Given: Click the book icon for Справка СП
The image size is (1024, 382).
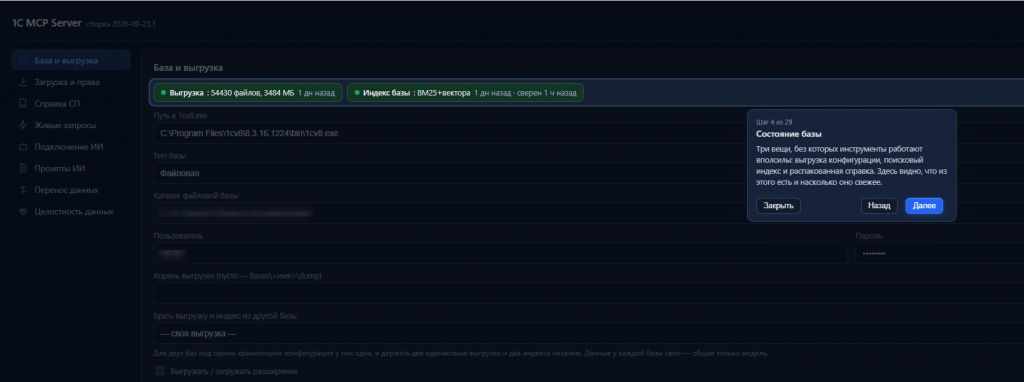Looking at the screenshot, I should tap(23, 104).
